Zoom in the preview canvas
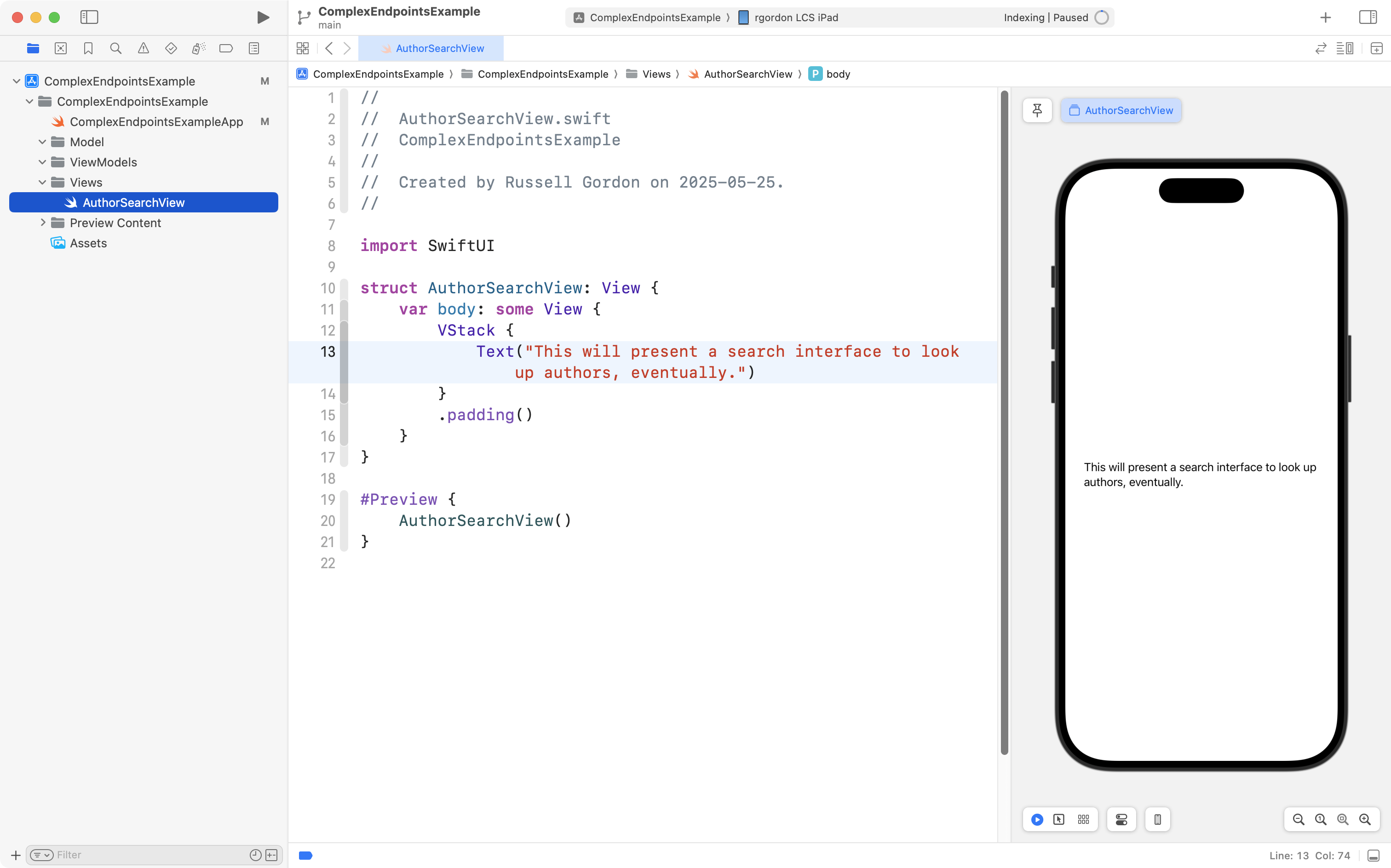Image resolution: width=1391 pixels, height=868 pixels. tap(1365, 819)
